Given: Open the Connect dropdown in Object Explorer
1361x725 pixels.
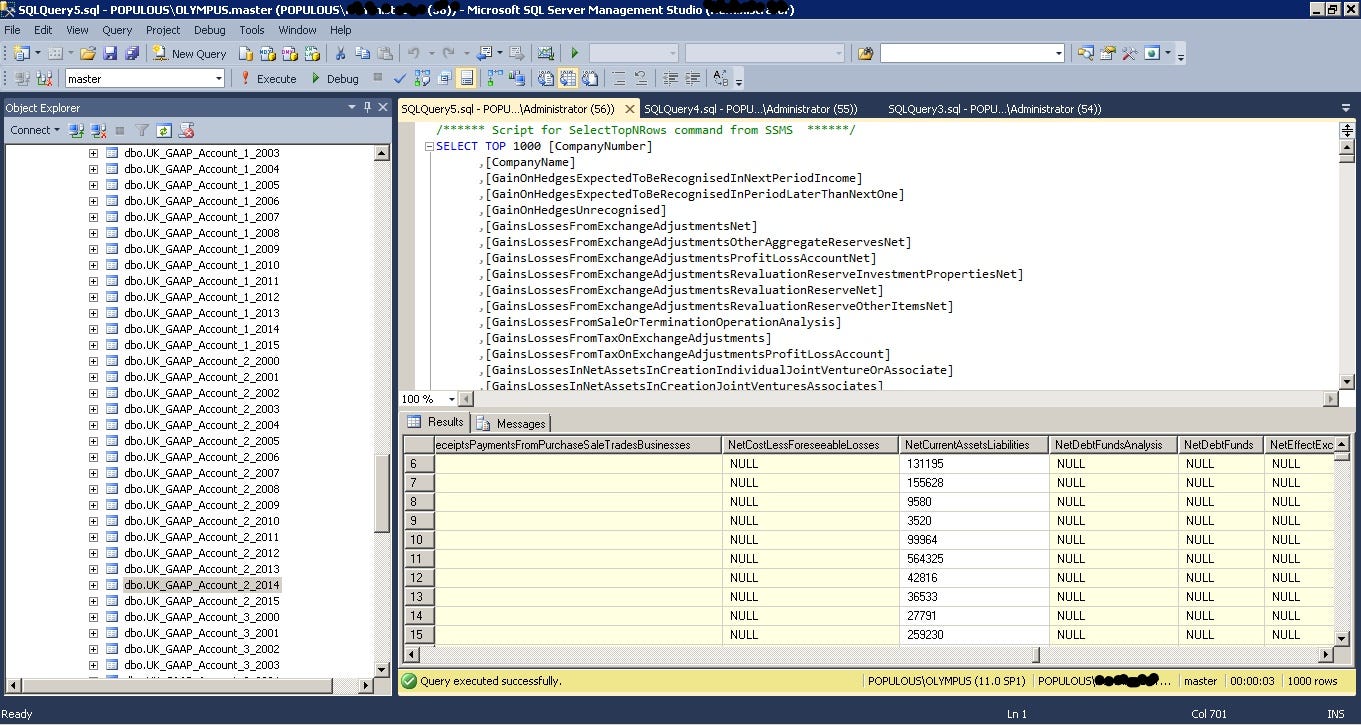Looking at the screenshot, I should click(35, 130).
